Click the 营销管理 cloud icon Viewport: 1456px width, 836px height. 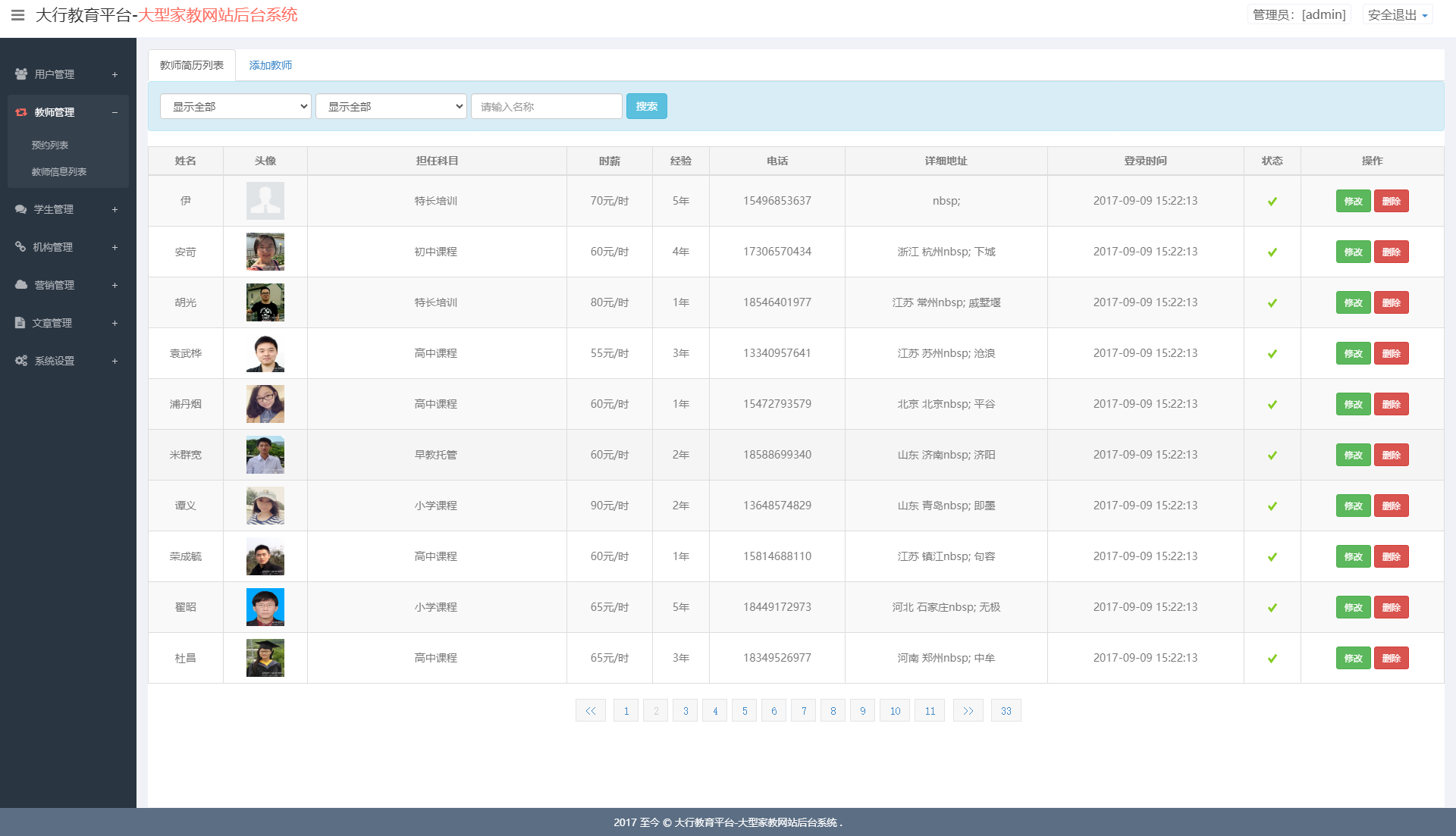pos(21,285)
